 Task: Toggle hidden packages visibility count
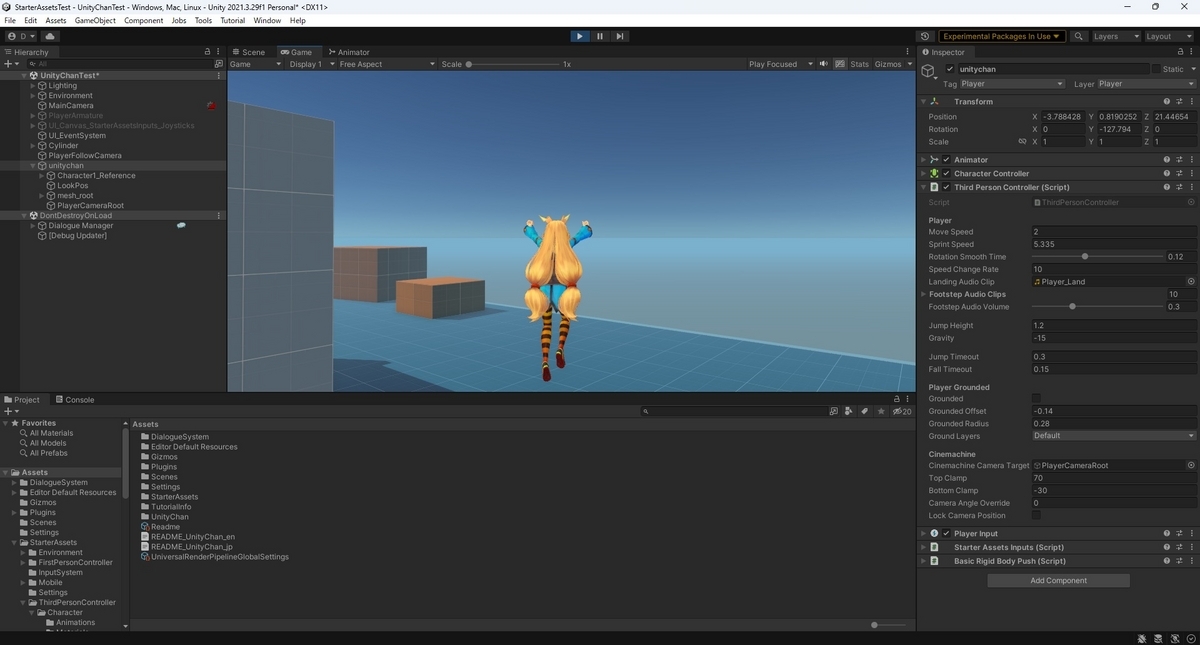[x=901, y=411]
